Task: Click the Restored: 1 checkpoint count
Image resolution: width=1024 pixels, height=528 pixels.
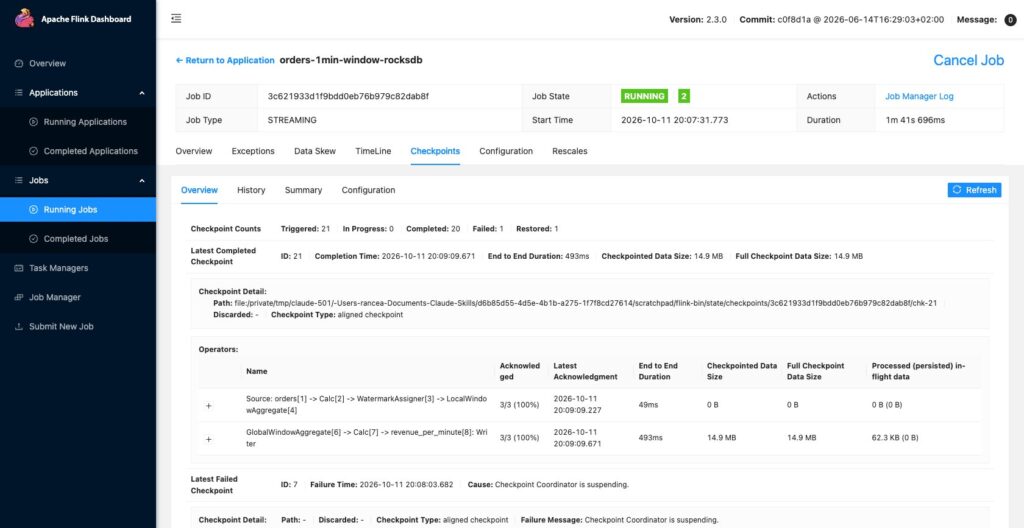Action: click(537, 229)
